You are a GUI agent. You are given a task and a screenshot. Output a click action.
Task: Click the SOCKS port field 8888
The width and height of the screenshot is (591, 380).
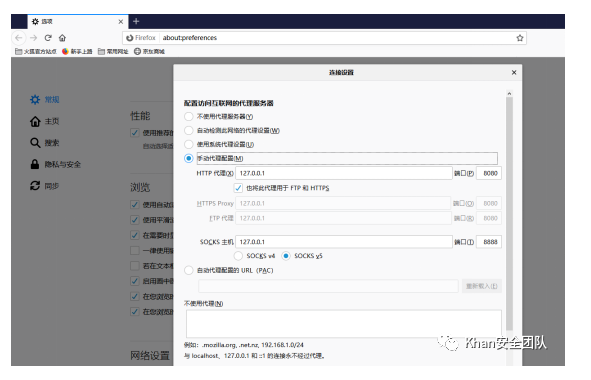pyautogui.click(x=489, y=242)
